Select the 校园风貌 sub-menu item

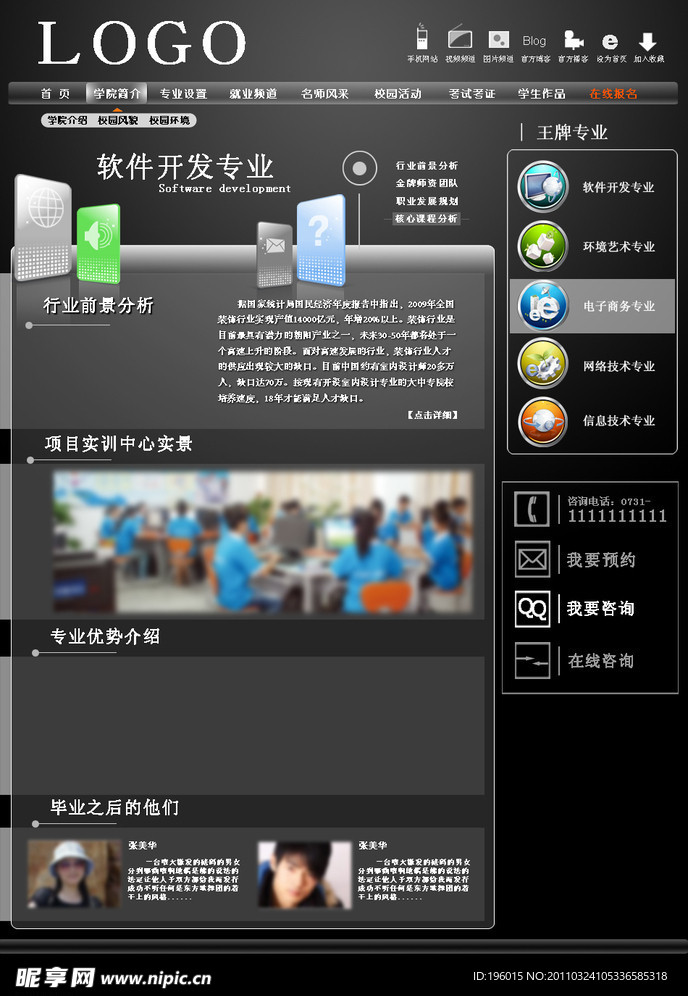pyautogui.click(x=118, y=120)
